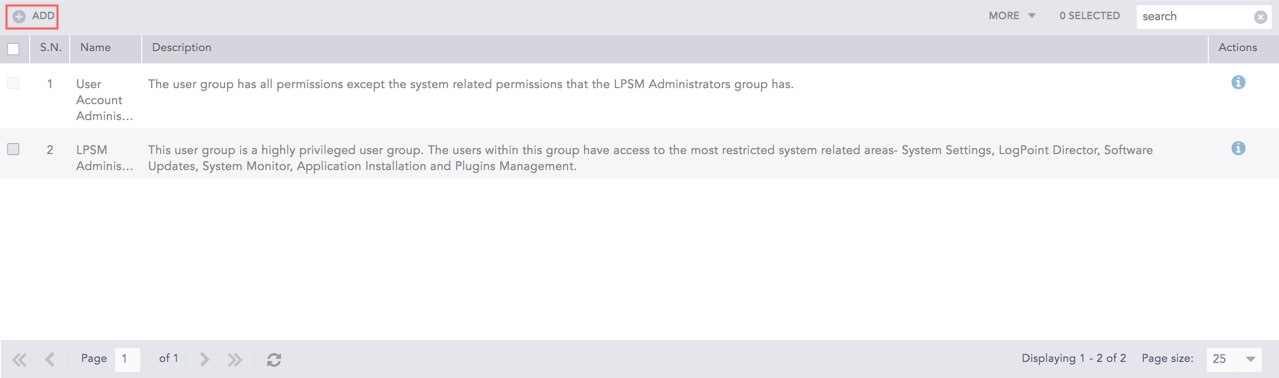Open the Page size dropdown
The height and width of the screenshot is (378, 1279).
(1234, 359)
